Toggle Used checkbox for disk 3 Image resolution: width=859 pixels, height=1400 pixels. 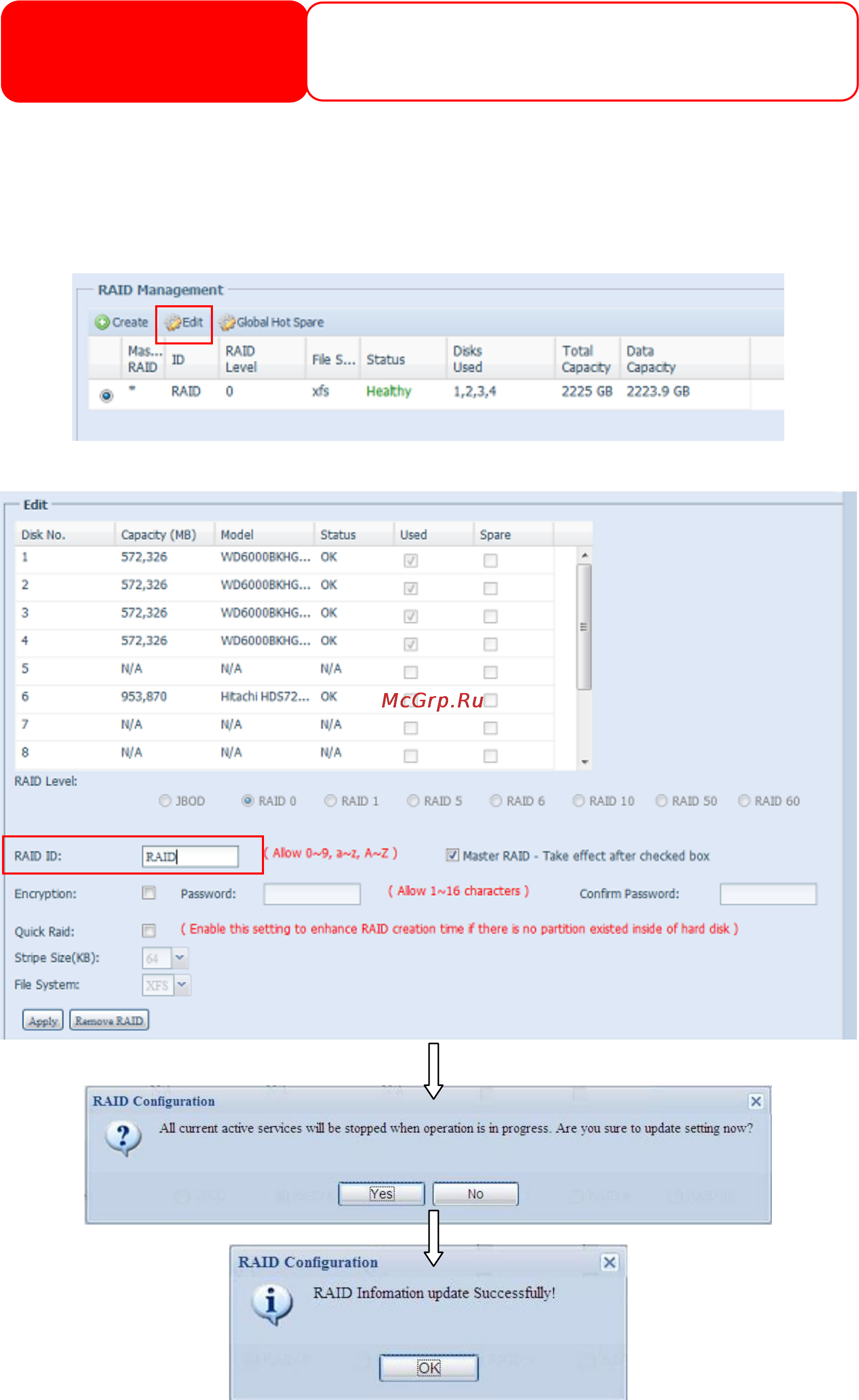coord(411,616)
